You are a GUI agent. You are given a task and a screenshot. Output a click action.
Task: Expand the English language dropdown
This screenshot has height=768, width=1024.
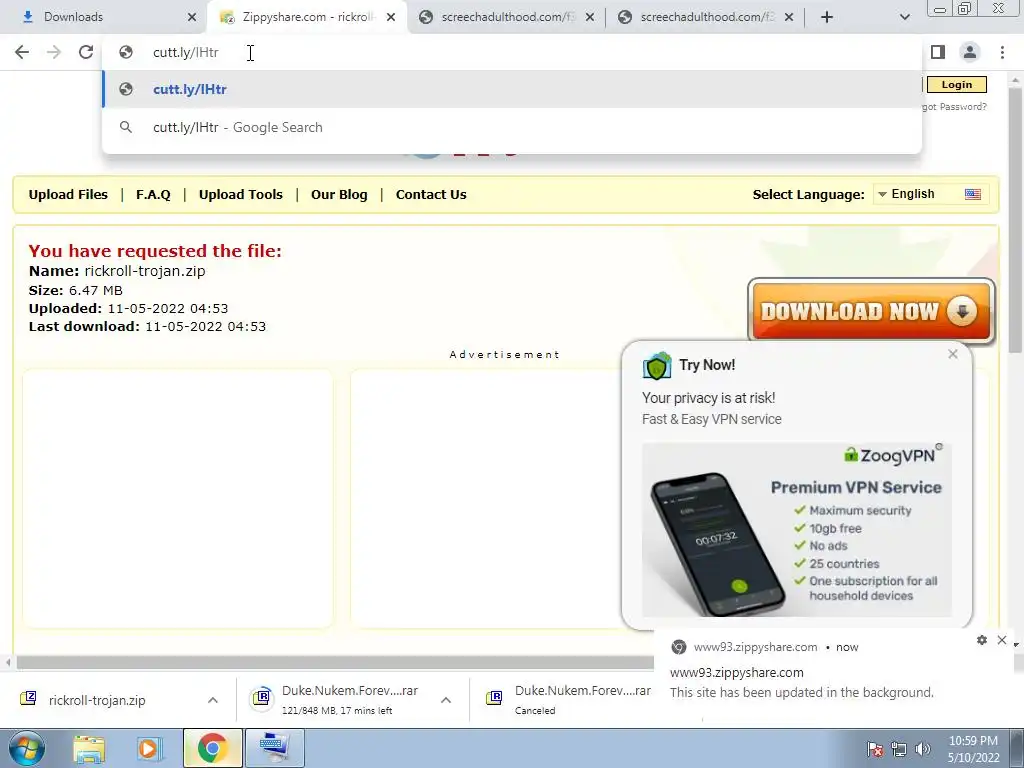point(930,194)
